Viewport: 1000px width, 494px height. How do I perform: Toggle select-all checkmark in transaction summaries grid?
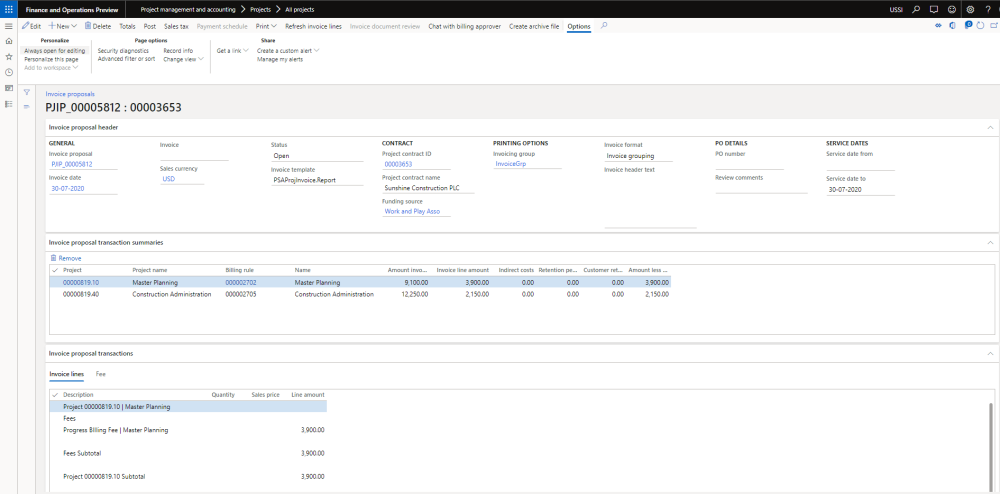click(54, 269)
